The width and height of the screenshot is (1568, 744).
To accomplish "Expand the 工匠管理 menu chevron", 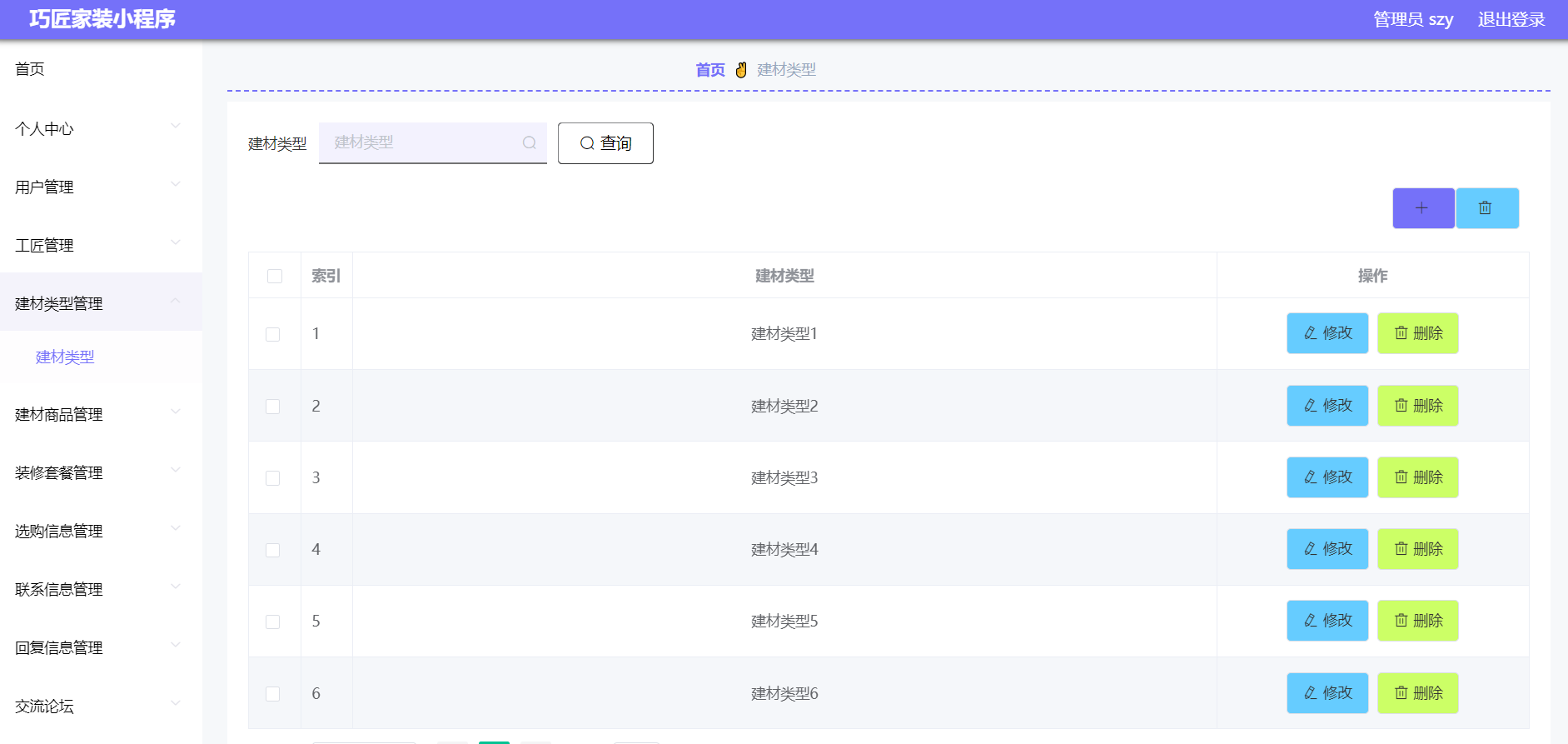I will pos(175,242).
